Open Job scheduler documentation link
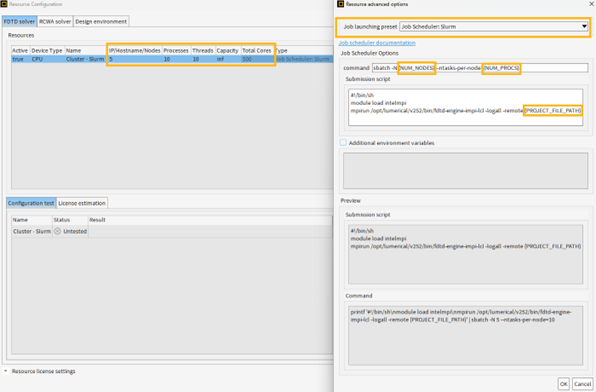Screen dimensions: 596x392 pyautogui.click(x=377, y=43)
